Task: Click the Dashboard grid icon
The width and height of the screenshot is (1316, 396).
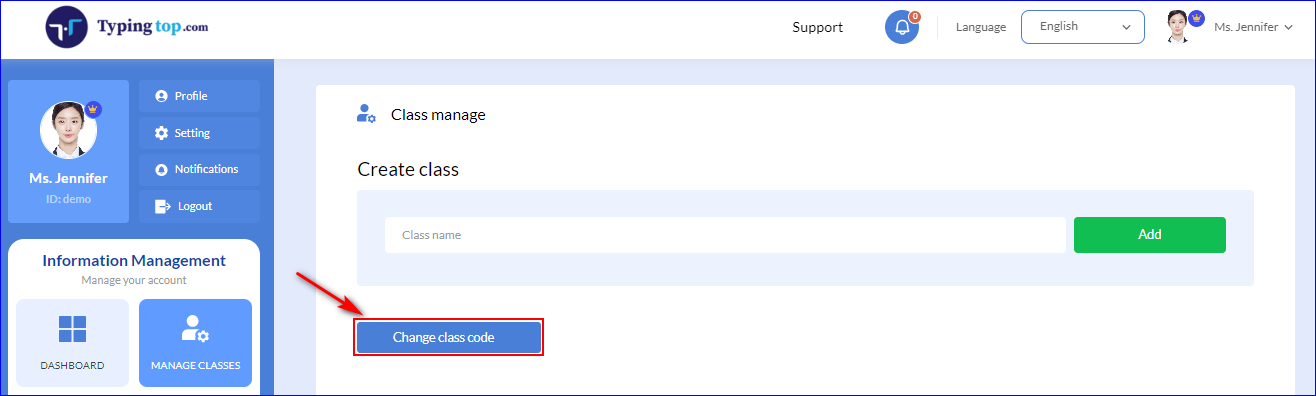Action: point(72,329)
